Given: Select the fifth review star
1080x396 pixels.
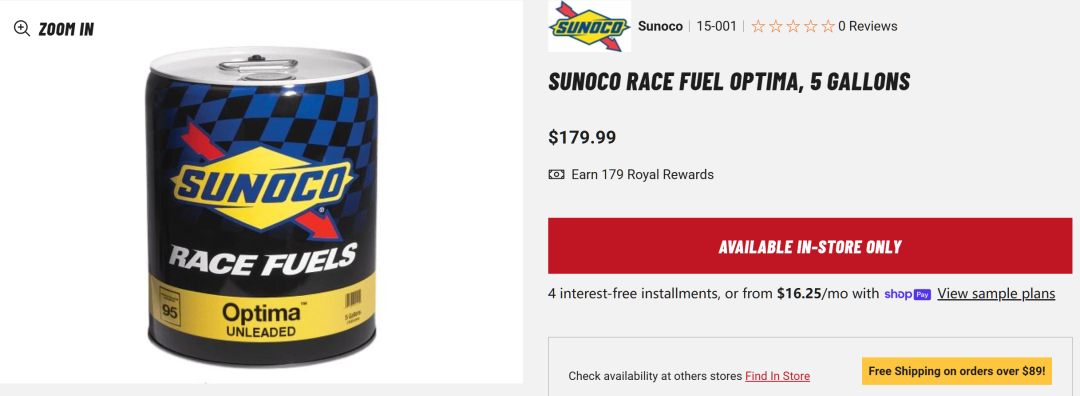Looking at the screenshot, I should pyautogui.click(x=828, y=26).
